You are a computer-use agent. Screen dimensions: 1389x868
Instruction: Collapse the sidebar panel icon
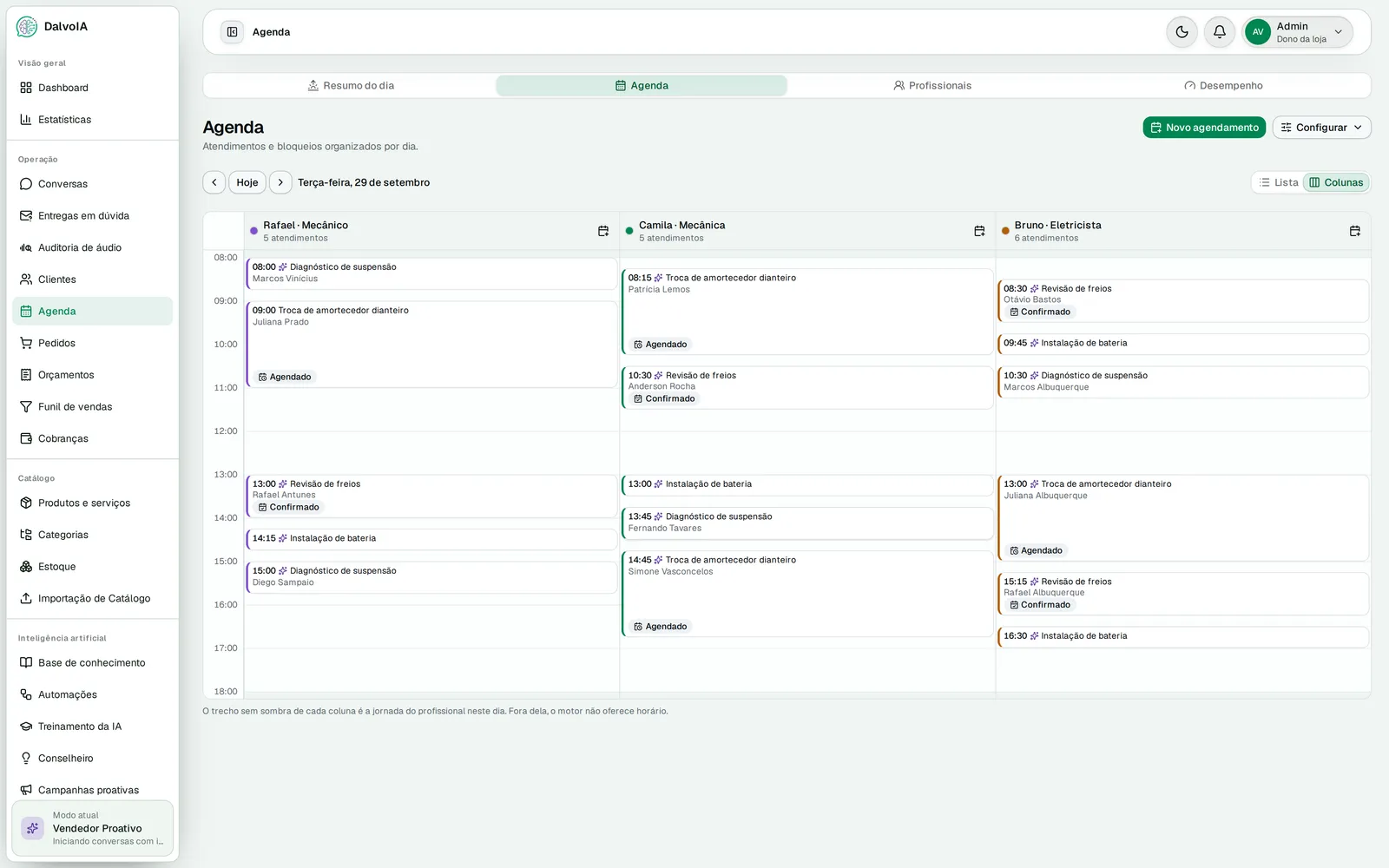tap(232, 32)
